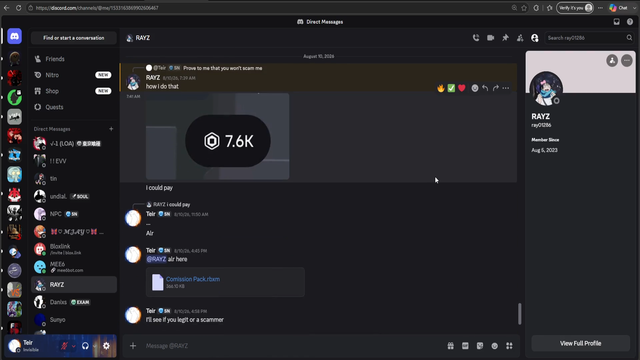This screenshot has height=360, width=640.
Task: Open the apps launcher icon
Action: (509, 346)
